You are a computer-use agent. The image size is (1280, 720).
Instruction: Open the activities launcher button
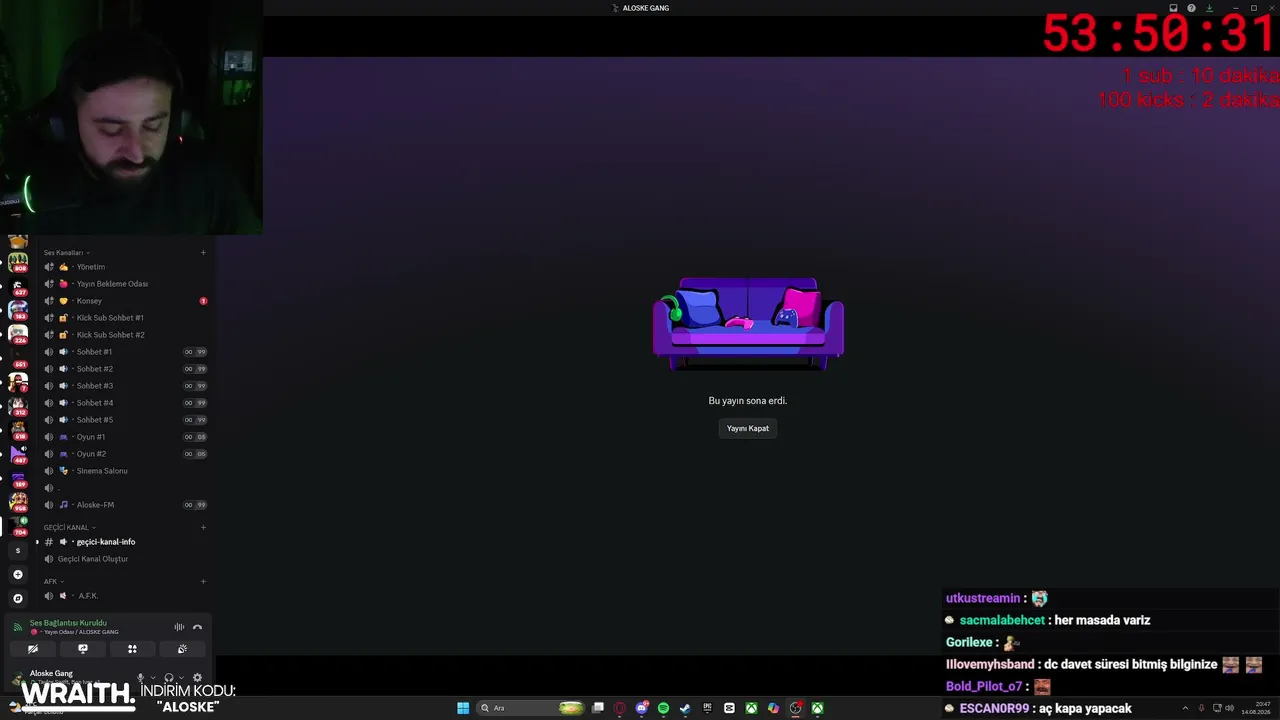coord(132,649)
